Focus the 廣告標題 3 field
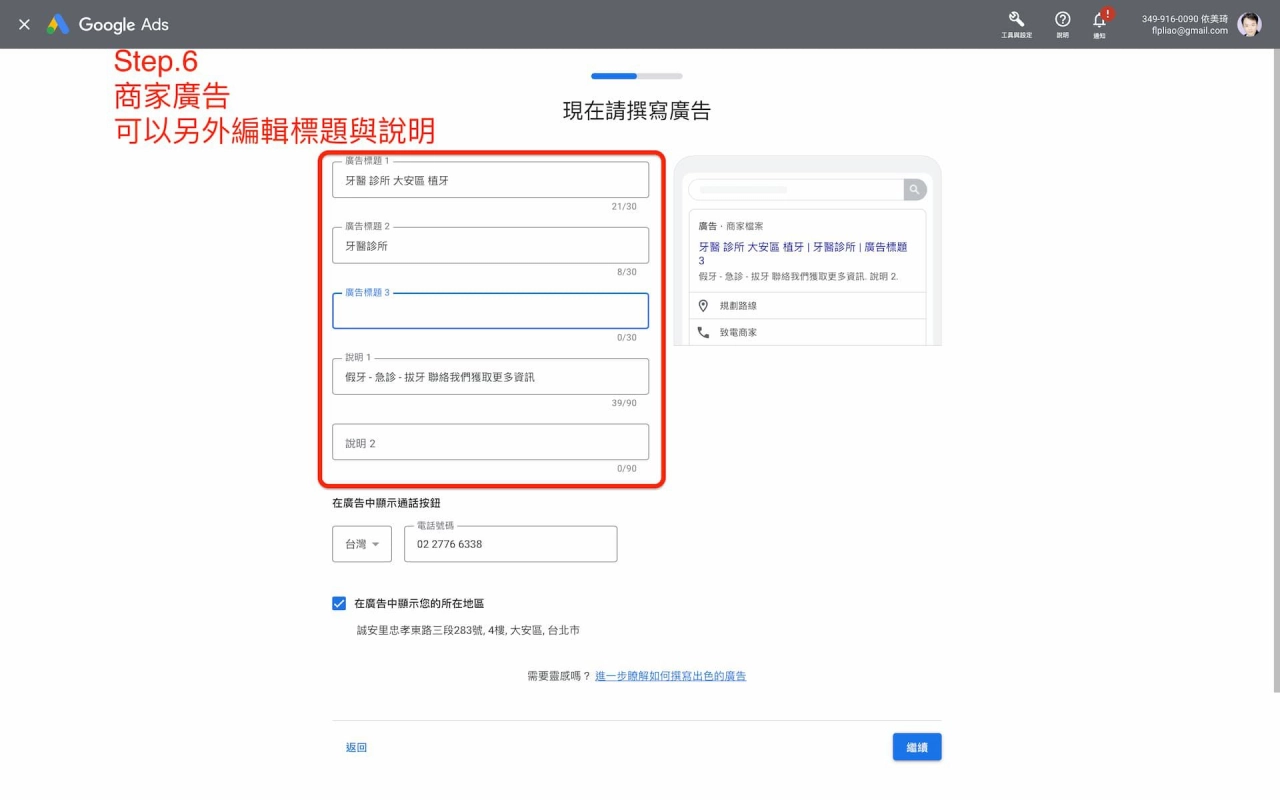The width and height of the screenshot is (1280, 800). click(x=490, y=311)
